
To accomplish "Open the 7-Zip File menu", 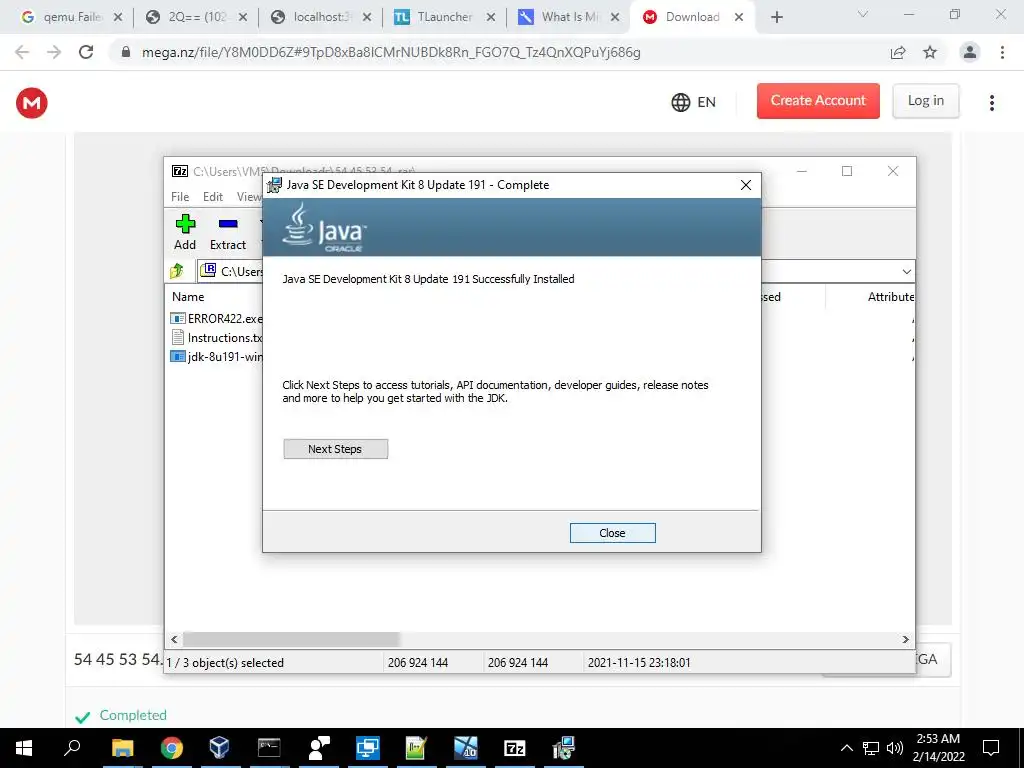I will (180, 197).
